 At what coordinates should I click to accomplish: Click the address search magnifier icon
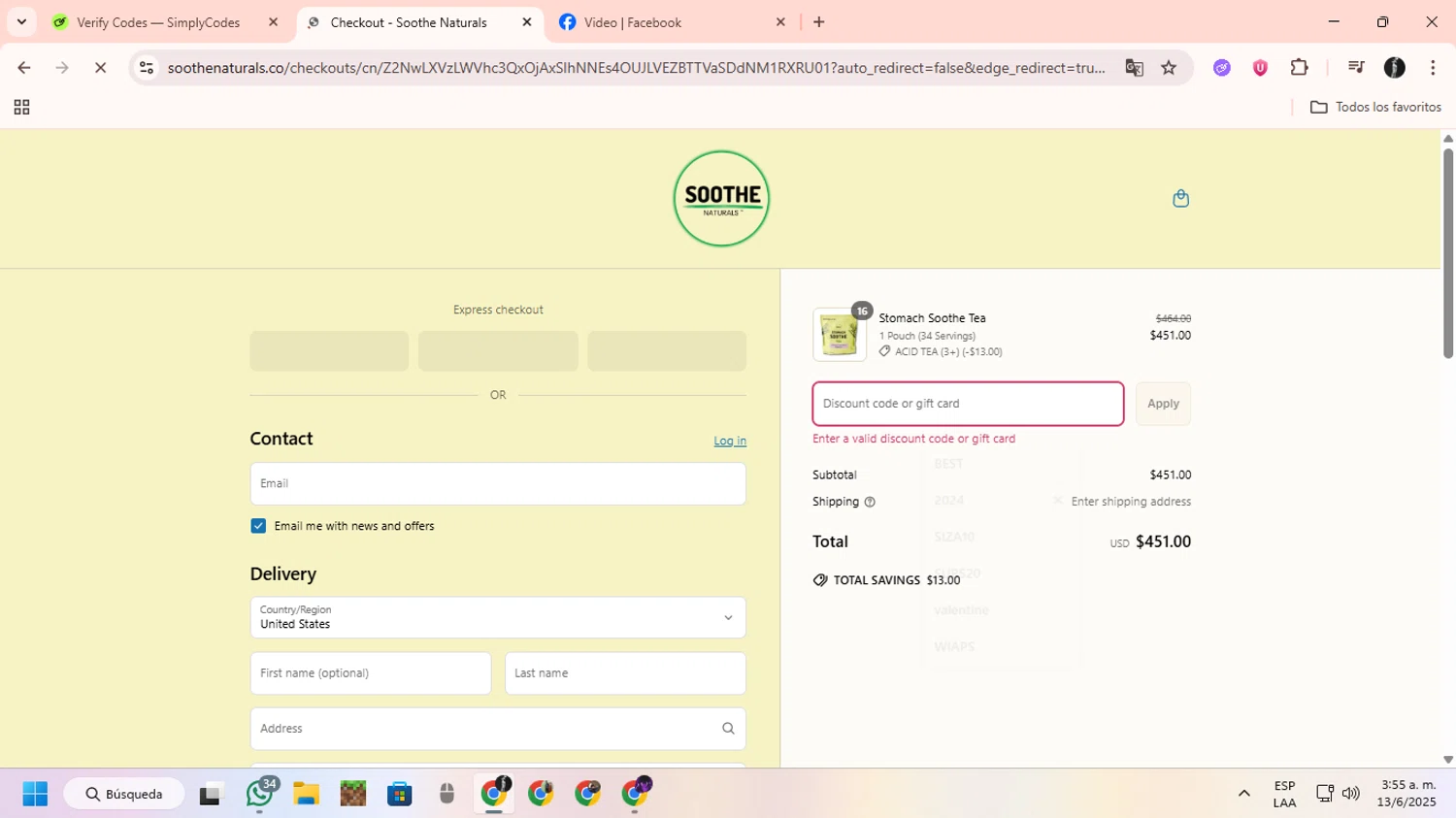728,729
